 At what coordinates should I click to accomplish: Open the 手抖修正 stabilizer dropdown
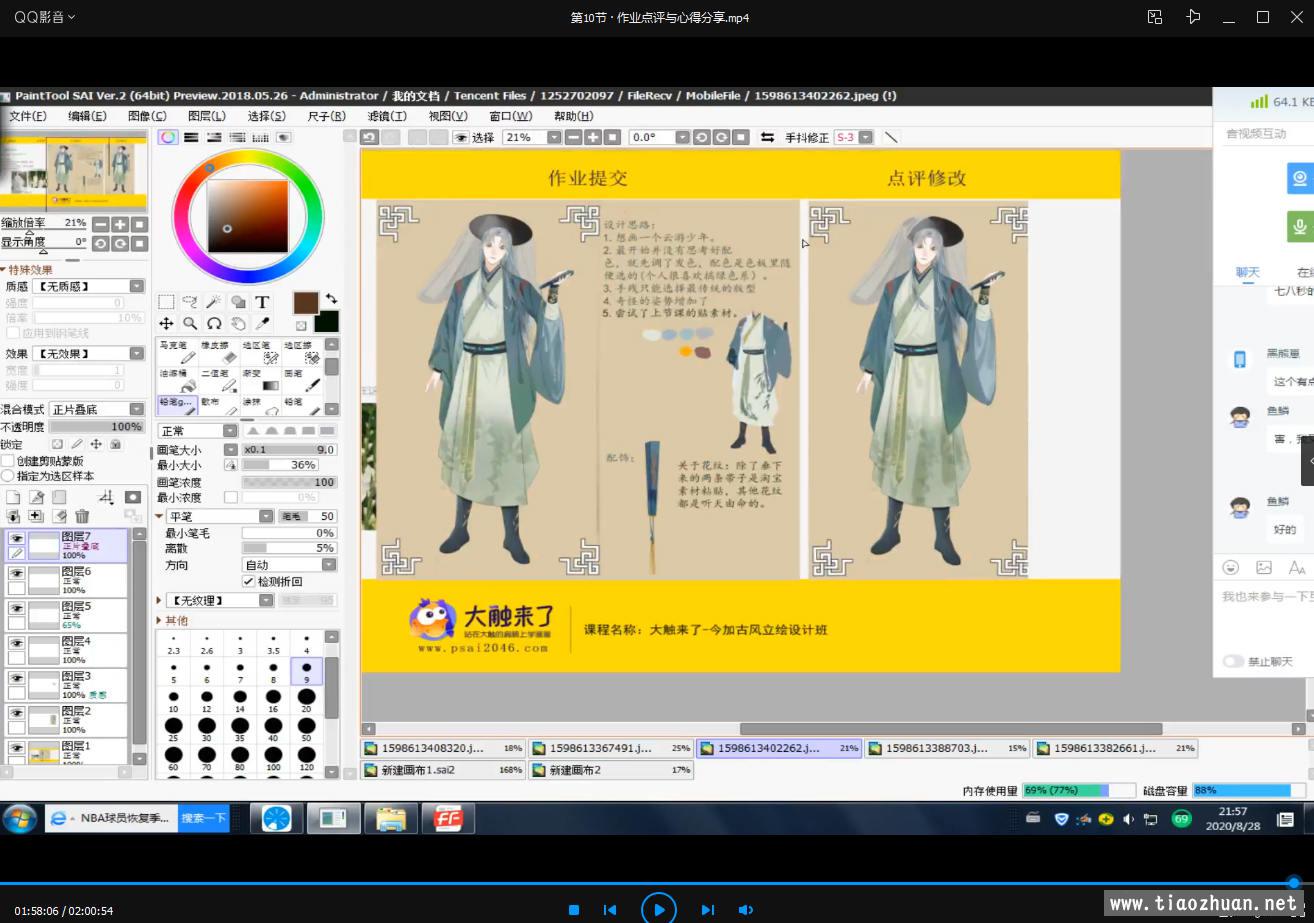[865, 137]
